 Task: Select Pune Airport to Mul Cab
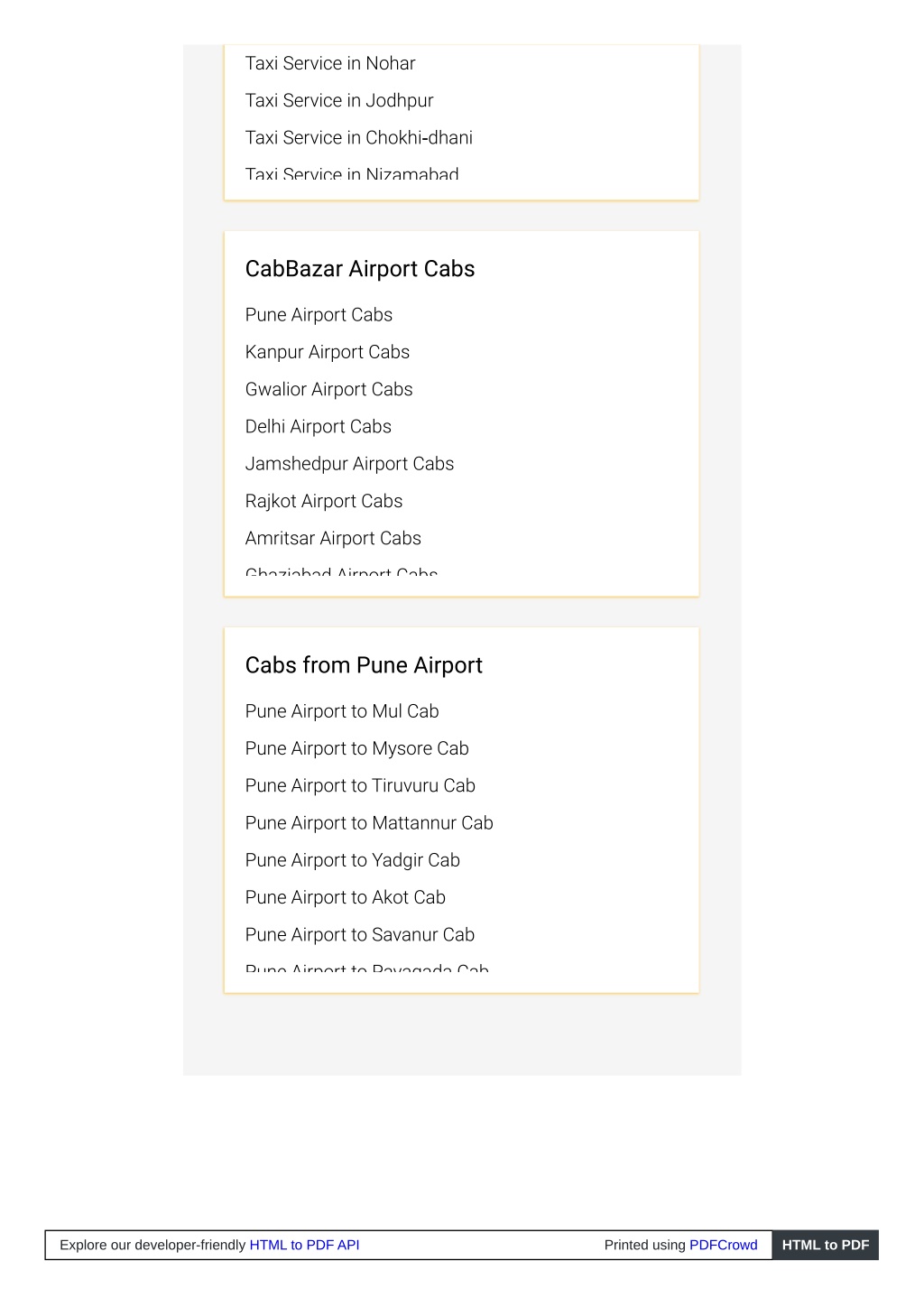[342, 711]
